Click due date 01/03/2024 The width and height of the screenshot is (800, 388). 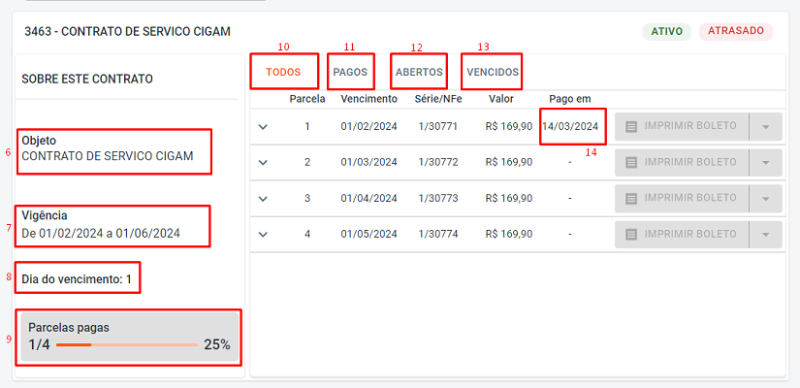[x=369, y=162]
